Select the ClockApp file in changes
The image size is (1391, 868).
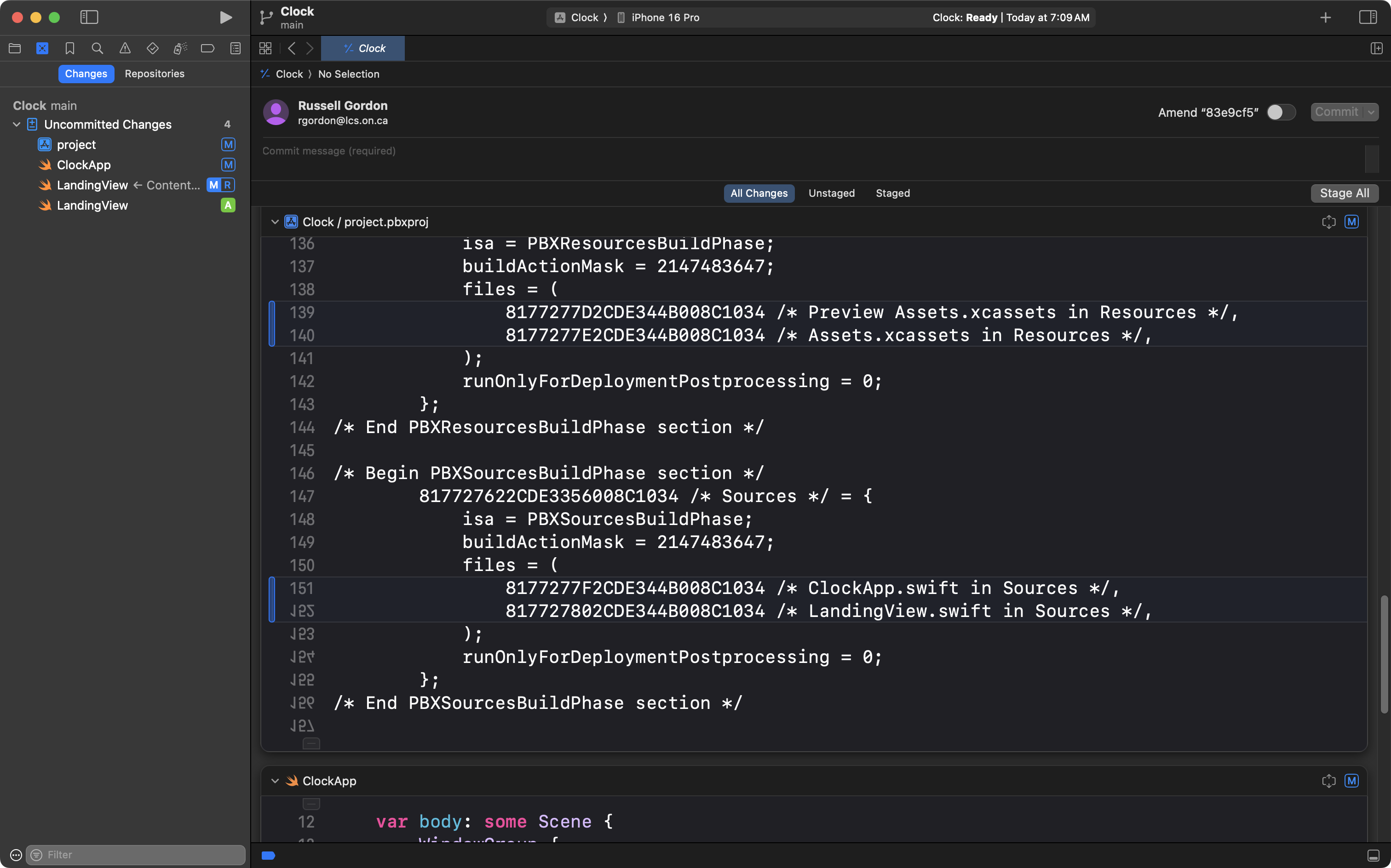84,165
